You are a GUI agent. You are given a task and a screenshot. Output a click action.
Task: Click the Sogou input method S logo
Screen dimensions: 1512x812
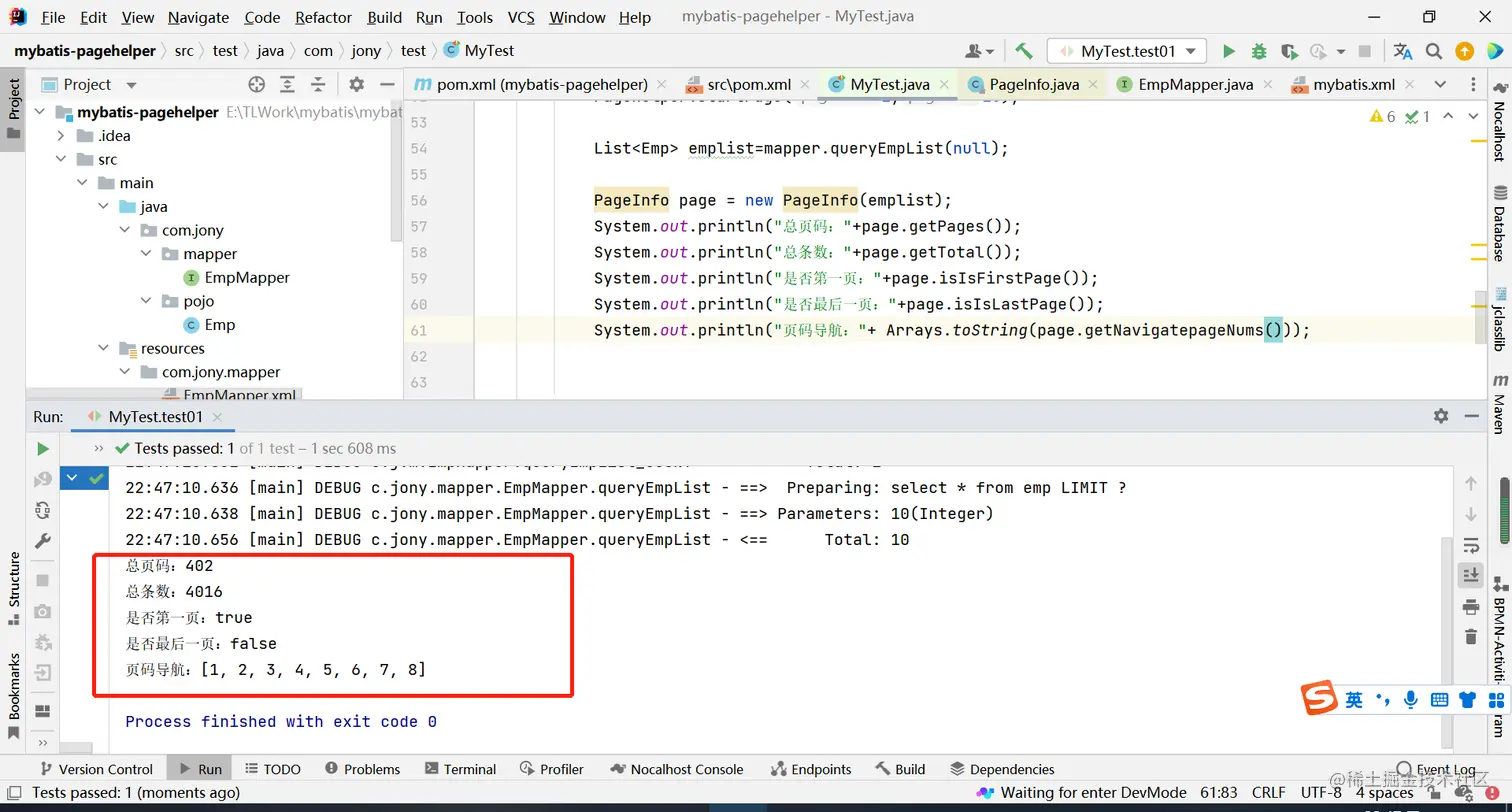pos(1320,699)
